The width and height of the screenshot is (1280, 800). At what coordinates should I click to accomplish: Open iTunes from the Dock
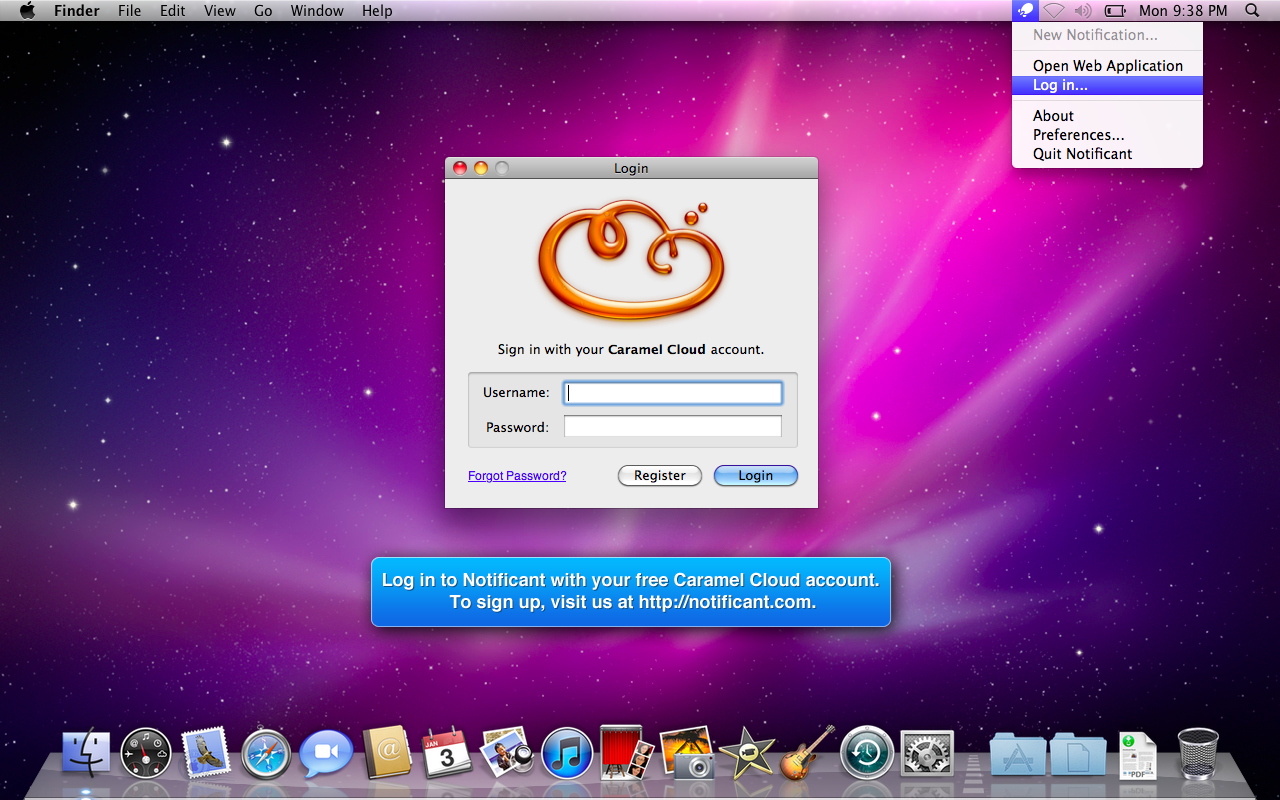pyautogui.click(x=567, y=752)
